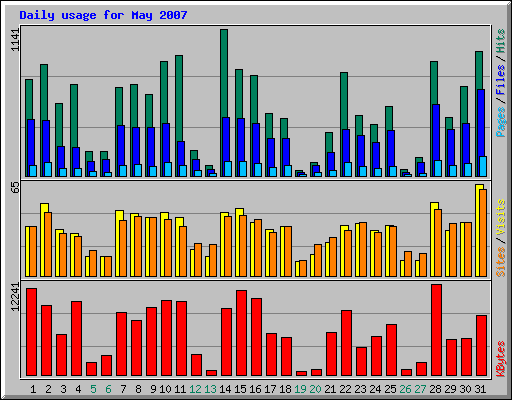Click day 1 on the x-axis
The height and width of the screenshot is (400, 512).
33,389
